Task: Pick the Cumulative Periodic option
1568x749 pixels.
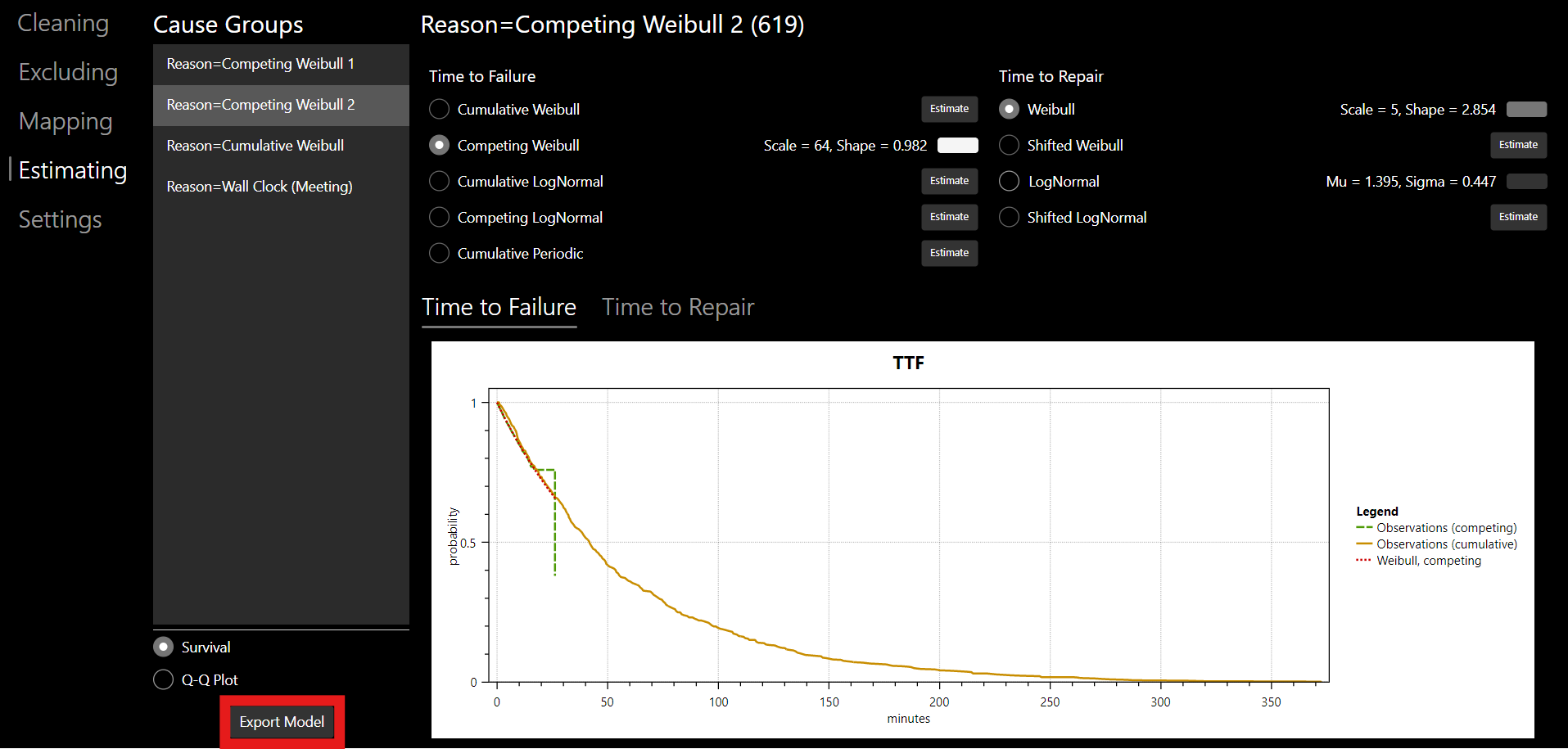Action: coord(440,253)
